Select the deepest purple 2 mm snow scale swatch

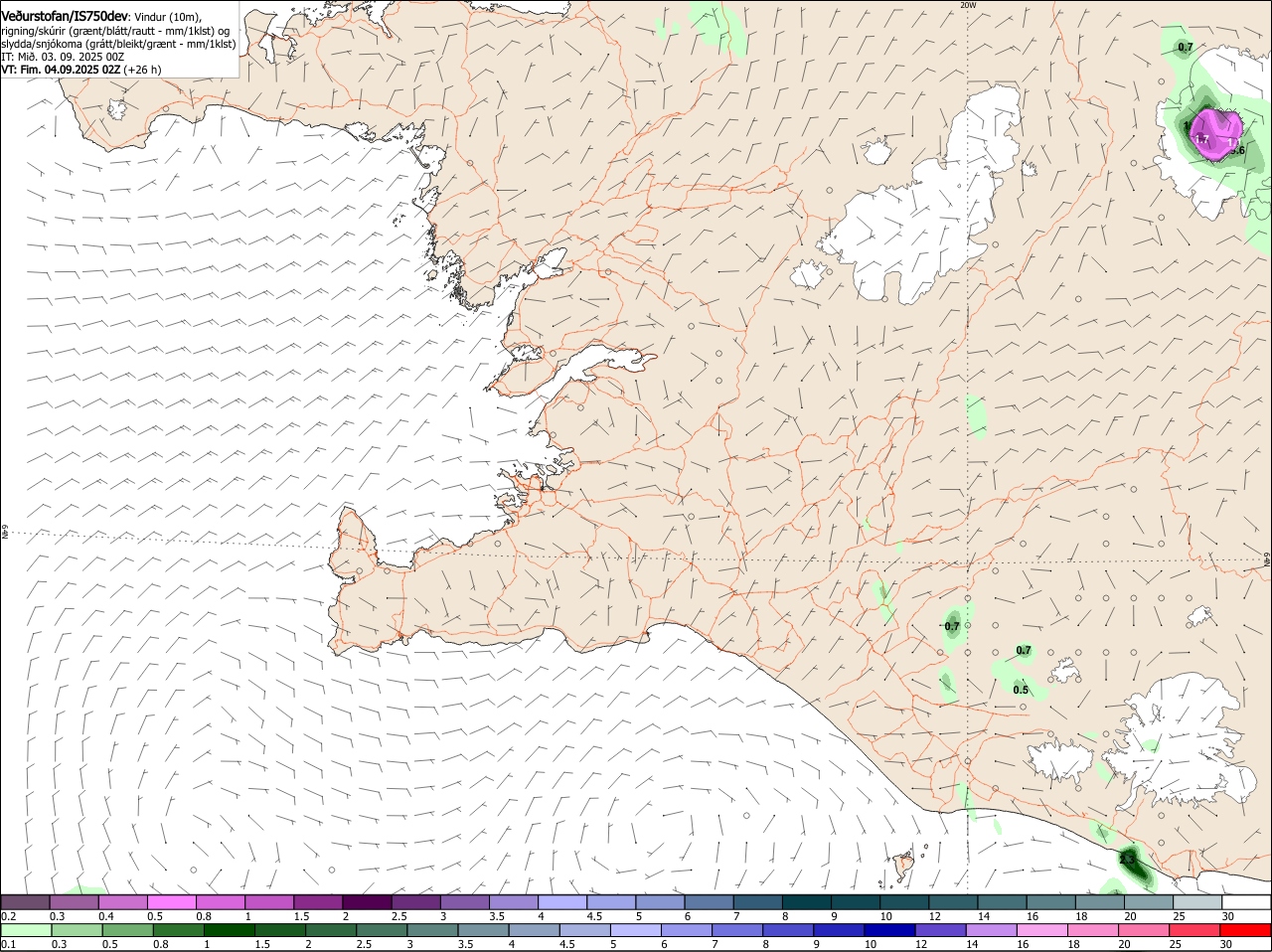(x=368, y=901)
